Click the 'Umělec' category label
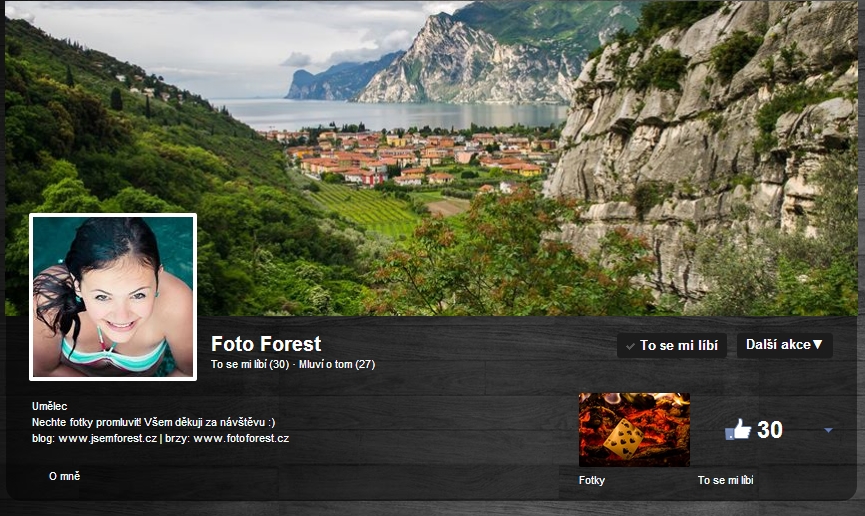 pyautogui.click(x=50, y=406)
